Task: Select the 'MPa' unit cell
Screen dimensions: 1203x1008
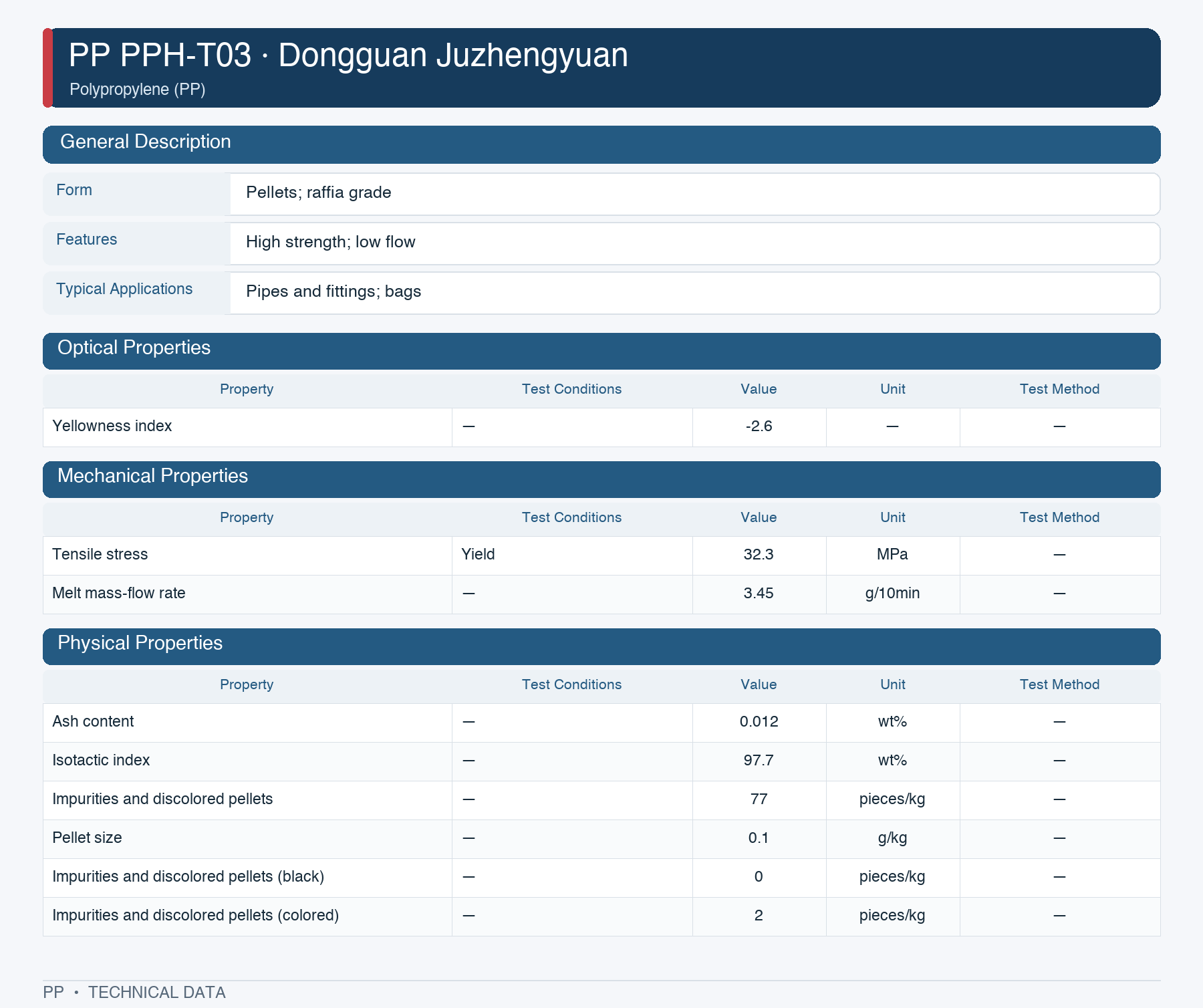Action: point(893,555)
